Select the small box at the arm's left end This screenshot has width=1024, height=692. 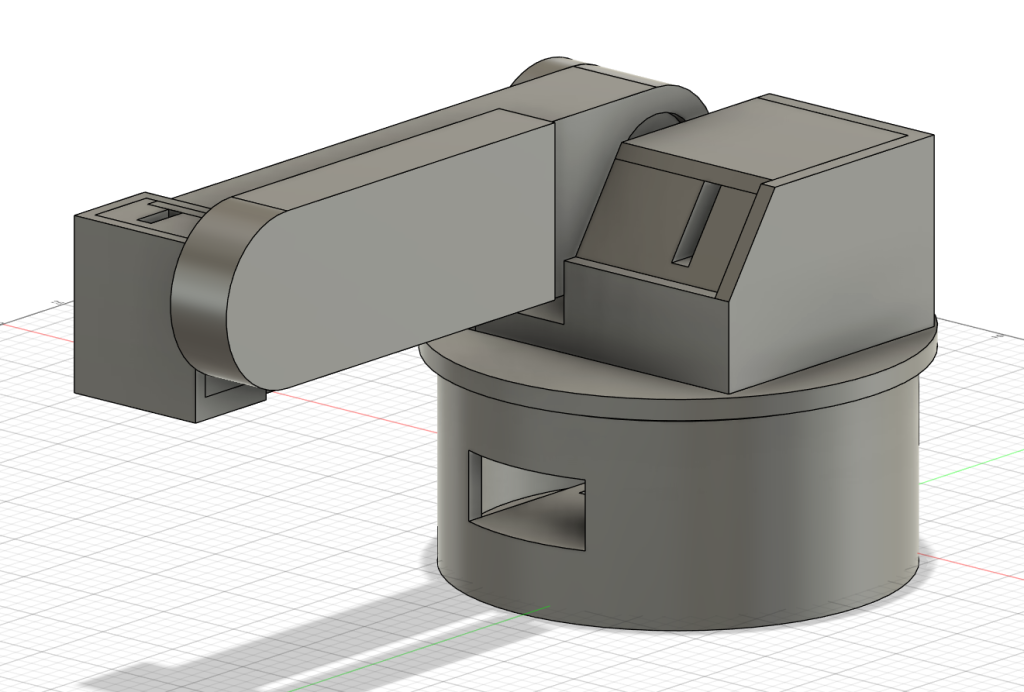(120, 310)
